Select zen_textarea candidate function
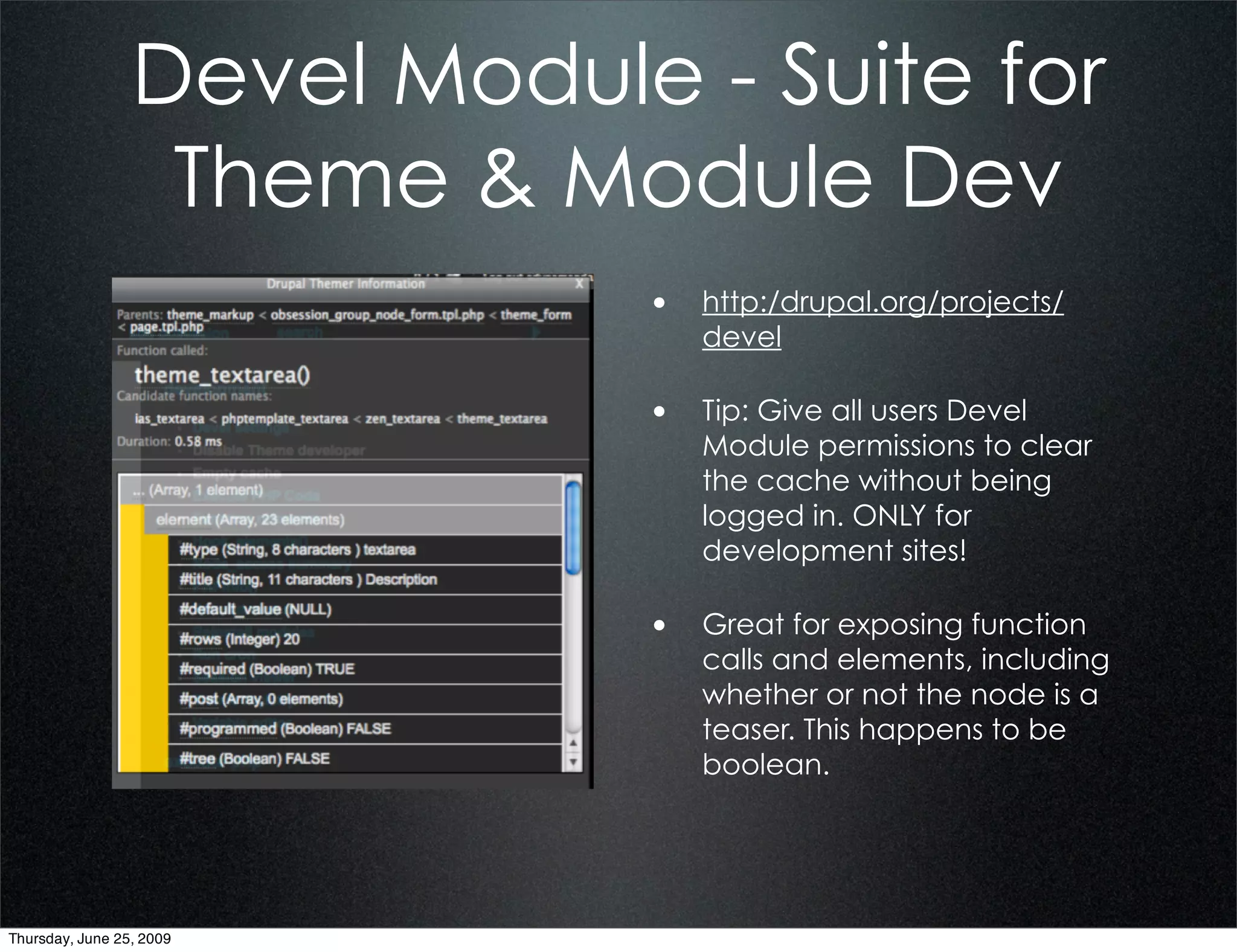 pos(402,419)
